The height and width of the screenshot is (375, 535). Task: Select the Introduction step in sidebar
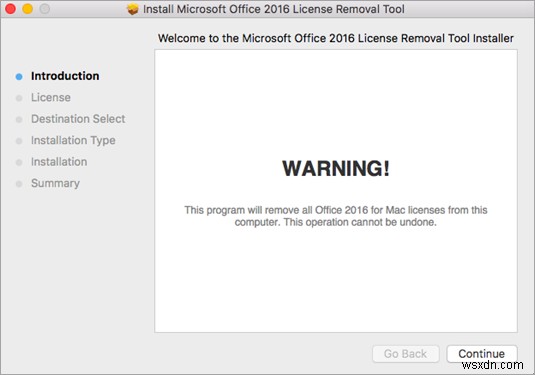click(x=65, y=76)
